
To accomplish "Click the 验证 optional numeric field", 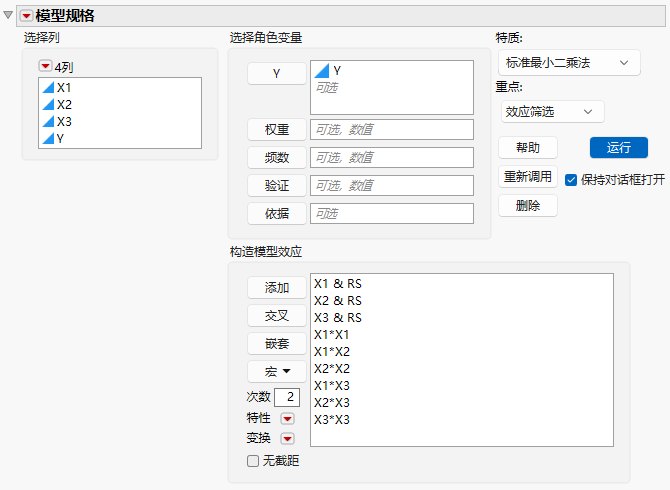I will pos(392,185).
